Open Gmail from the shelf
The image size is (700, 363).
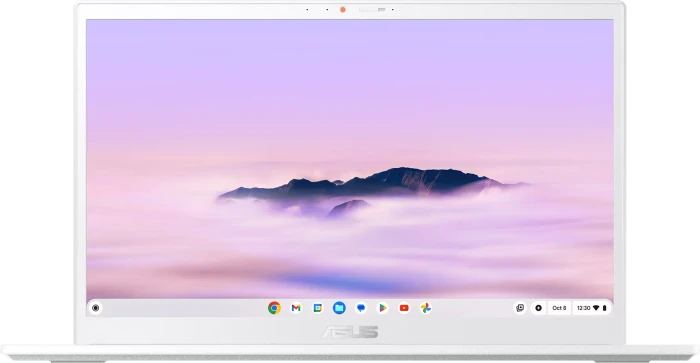point(296,308)
